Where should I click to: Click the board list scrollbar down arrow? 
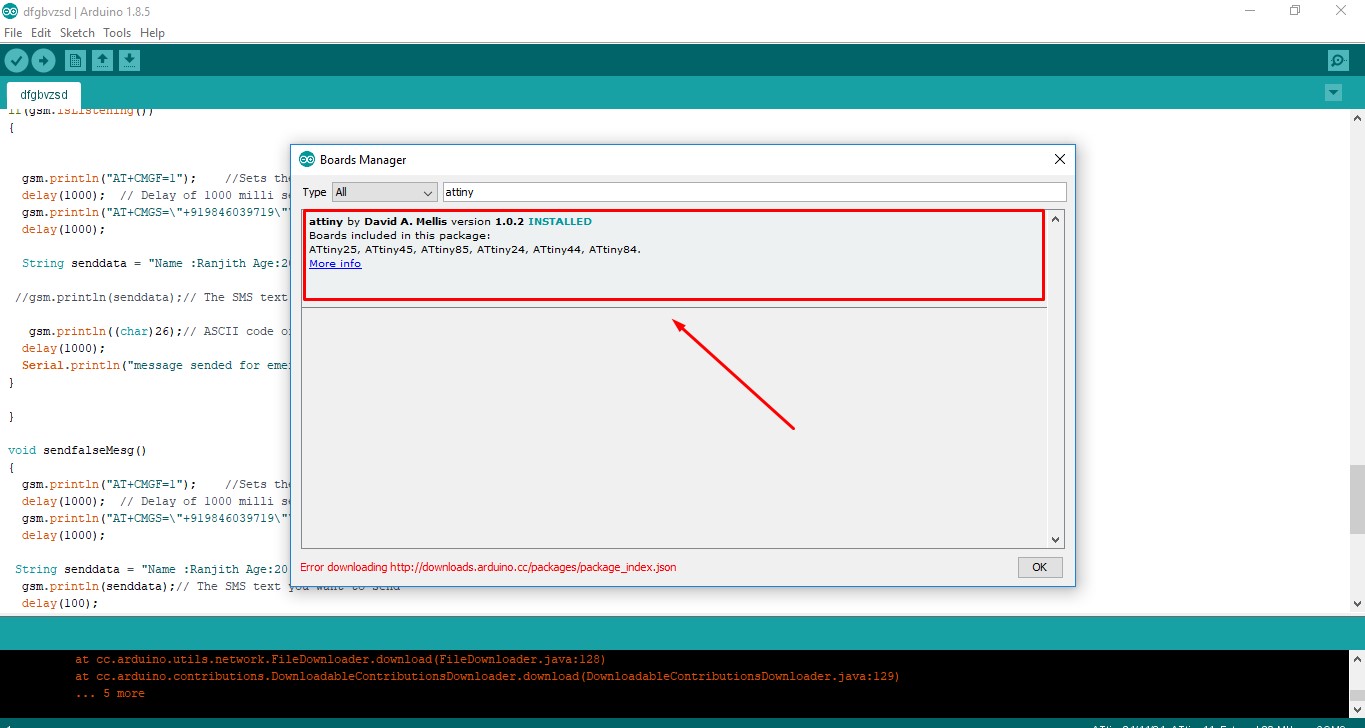pyautogui.click(x=1056, y=539)
